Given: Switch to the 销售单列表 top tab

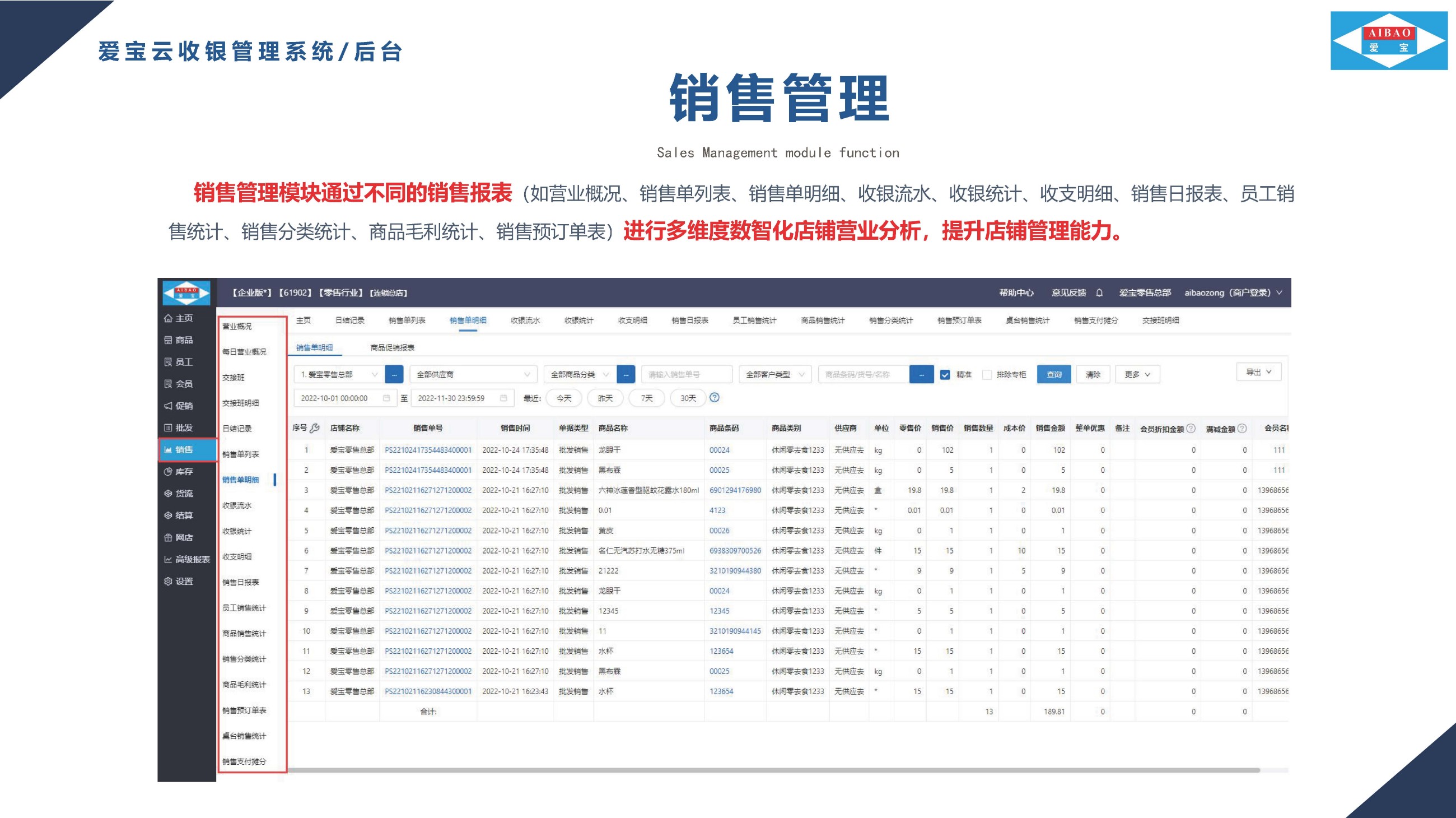Looking at the screenshot, I should click(x=407, y=320).
